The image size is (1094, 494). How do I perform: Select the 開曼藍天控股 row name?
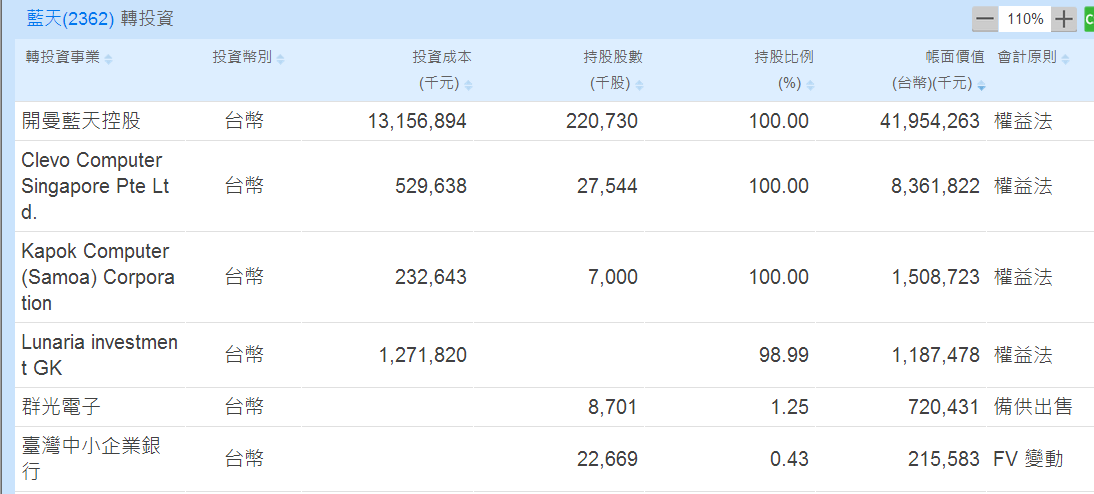[x=81, y=121]
